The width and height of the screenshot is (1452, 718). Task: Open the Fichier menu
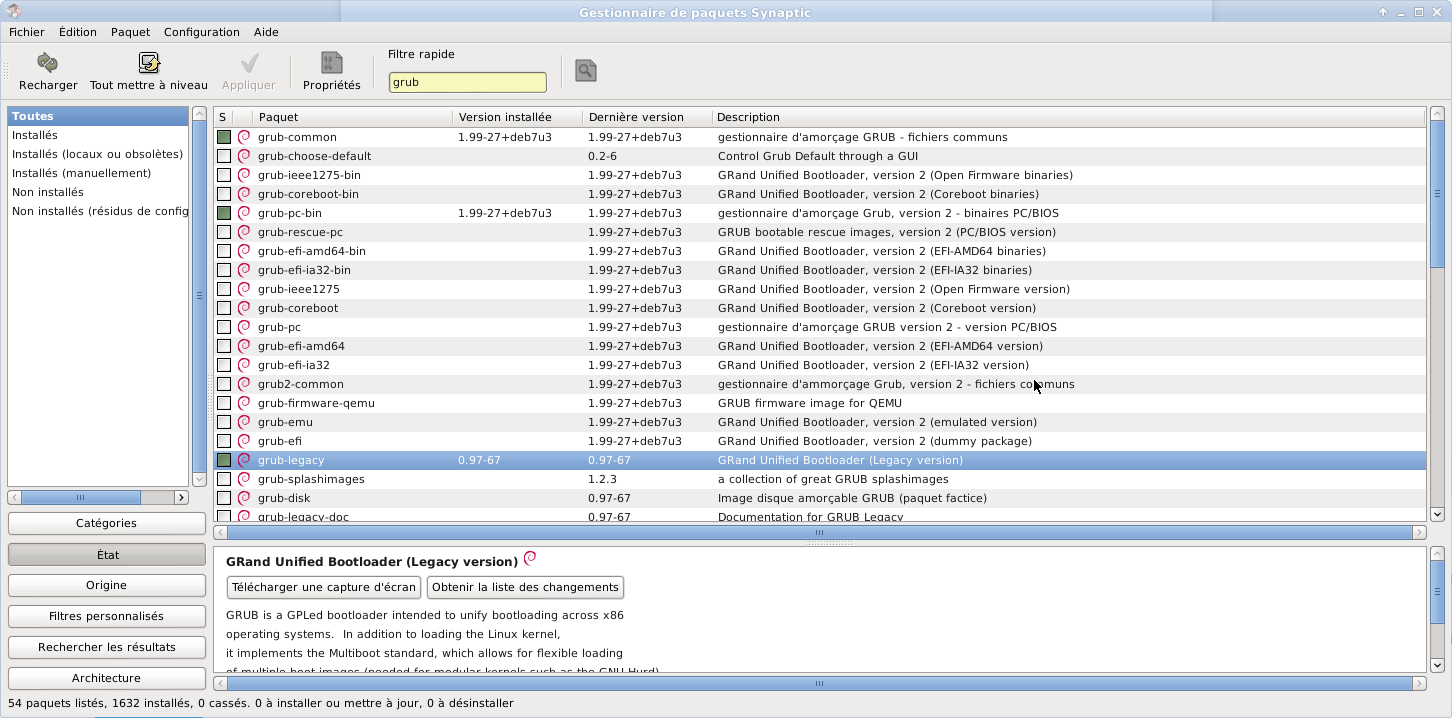pyautogui.click(x=27, y=32)
